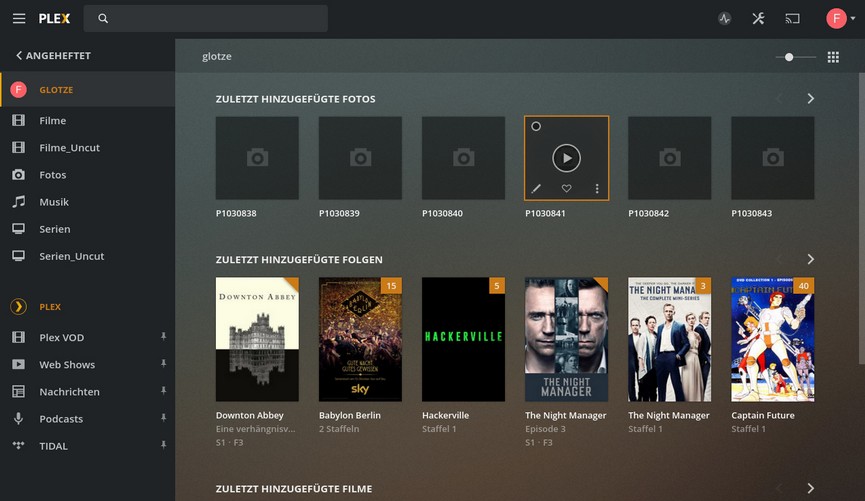Open The Night Manager Staffel 1 poster
This screenshot has height=501, width=865.
(x=670, y=339)
